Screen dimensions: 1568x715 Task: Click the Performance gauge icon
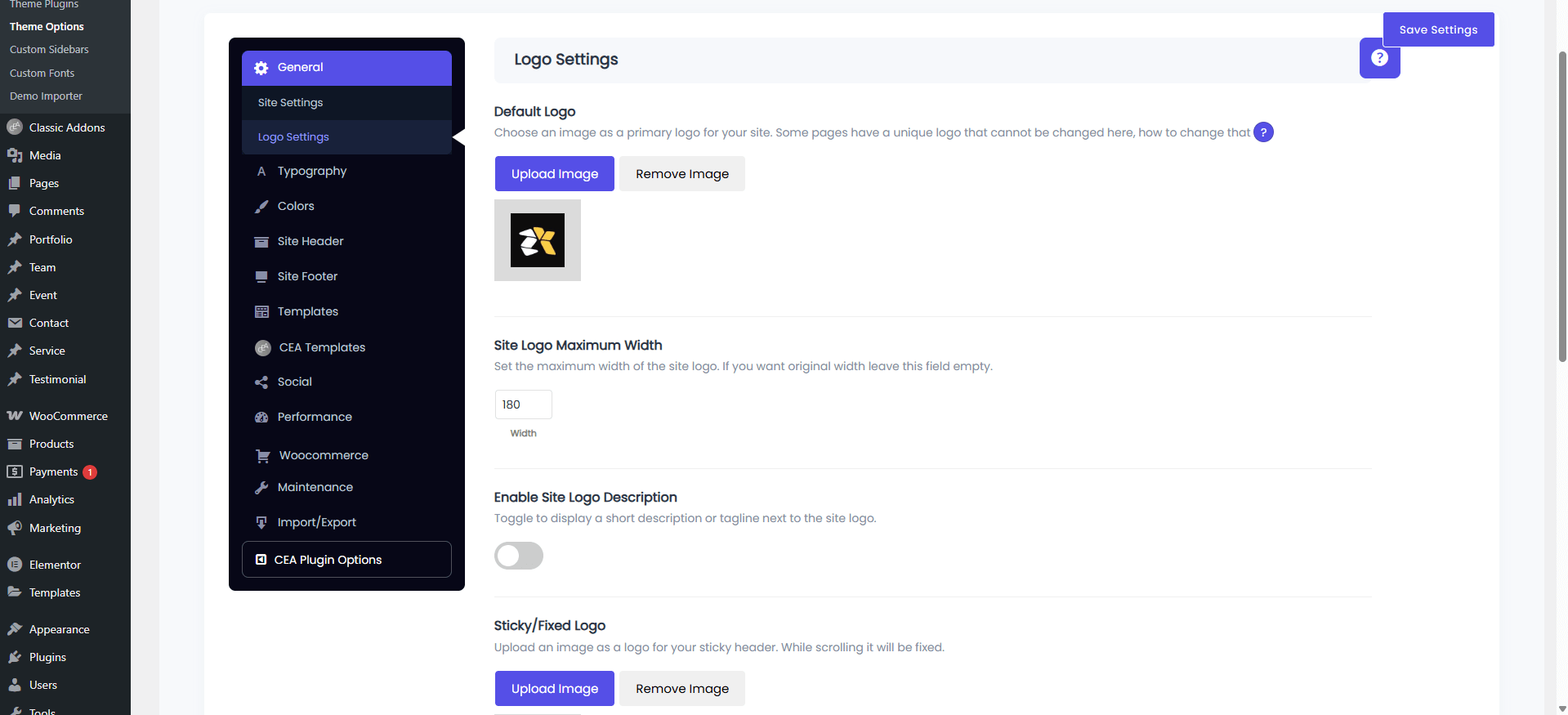(x=261, y=418)
